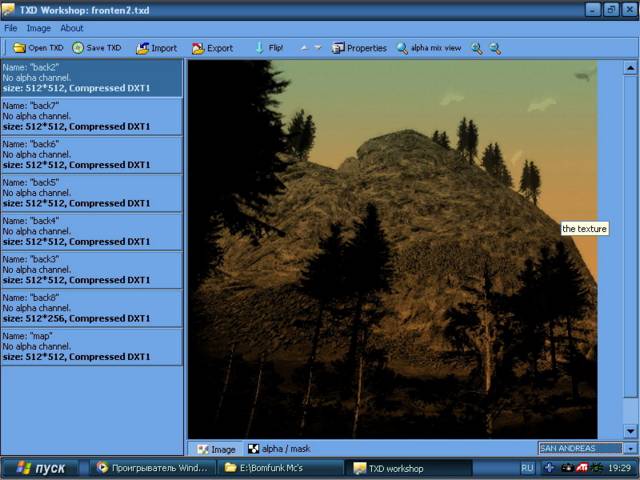640x480 pixels.
Task: Click the zoom out magnifier icon
Action: click(495, 49)
